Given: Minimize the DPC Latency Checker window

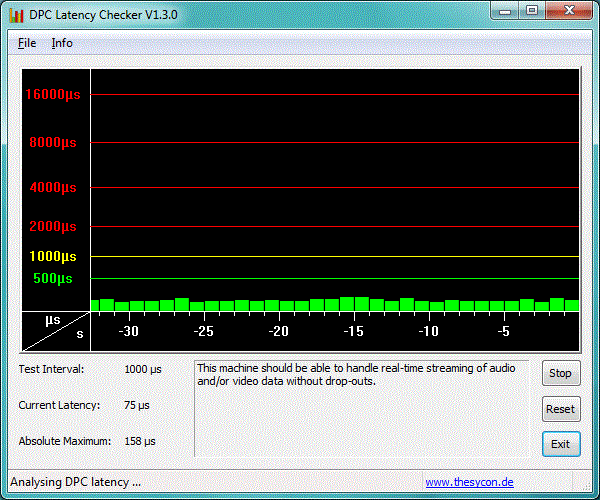Looking at the screenshot, I should (x=505, y=11).
